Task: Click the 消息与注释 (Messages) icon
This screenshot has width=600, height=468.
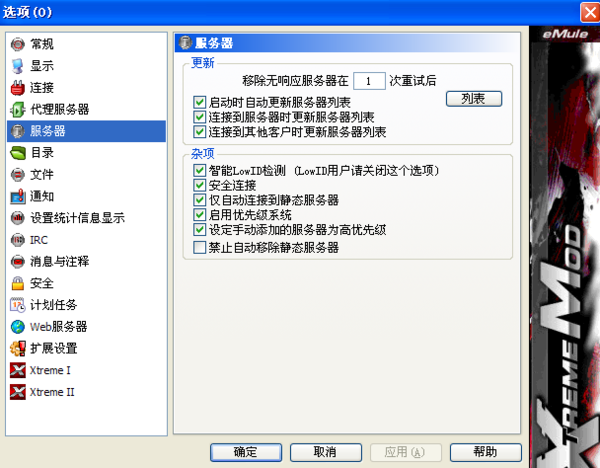Action: pyautogui.click(x=18, y=262)
